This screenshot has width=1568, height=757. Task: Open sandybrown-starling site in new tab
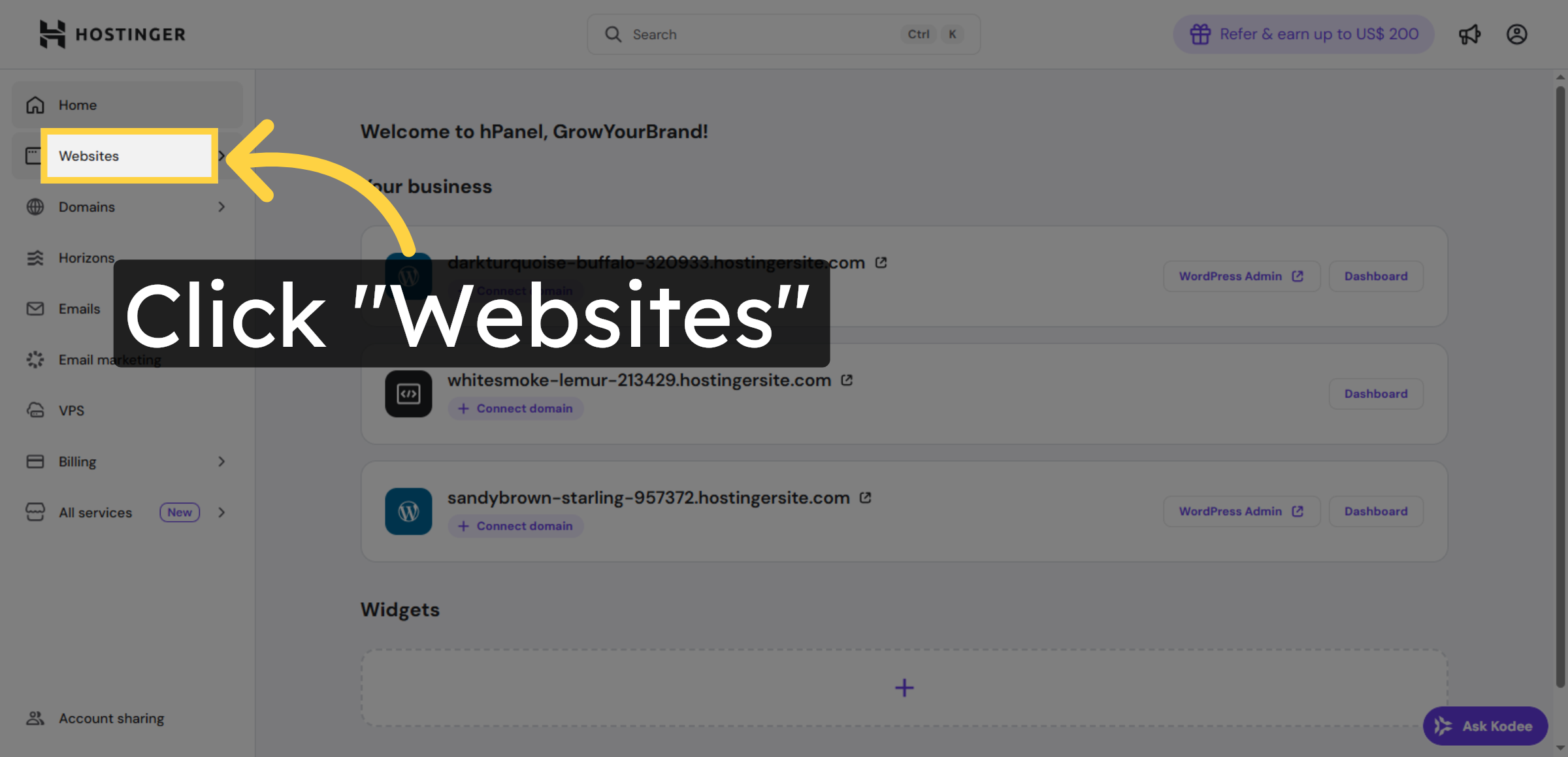pyautogui.click(x=865, y=497)
